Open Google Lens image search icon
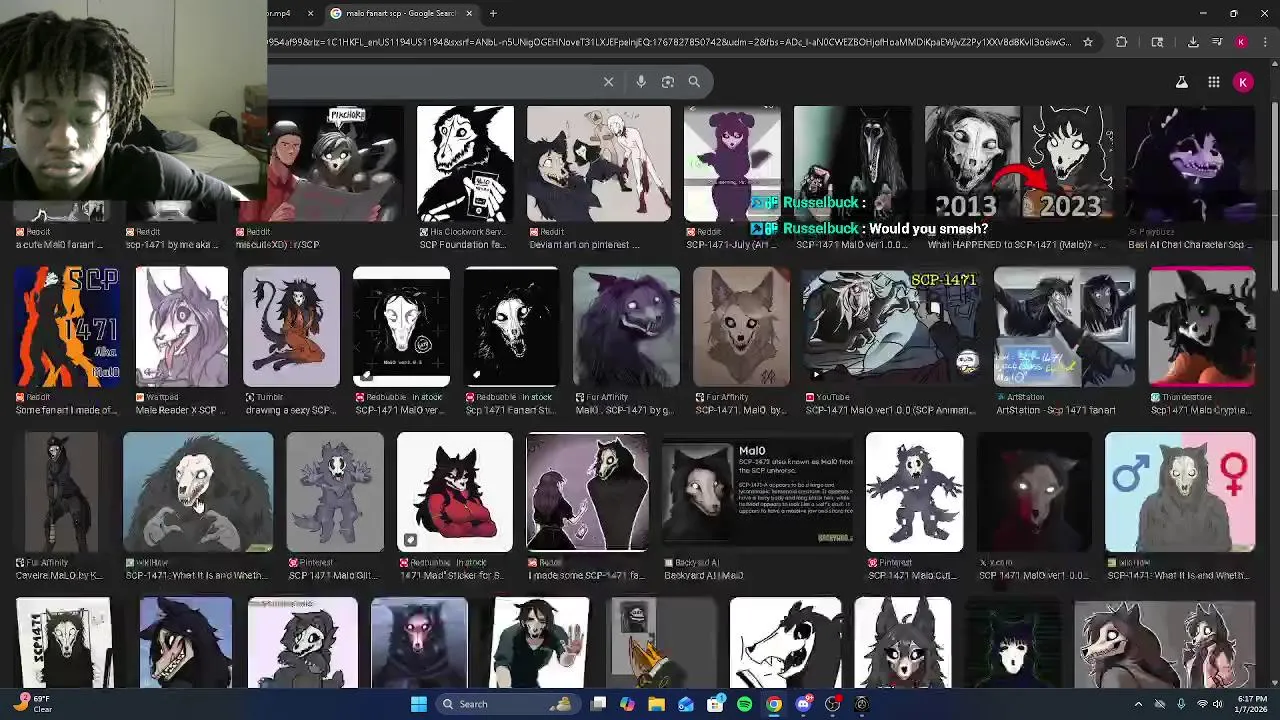Screen dimensions: 1280x720 tap(668, 82)
